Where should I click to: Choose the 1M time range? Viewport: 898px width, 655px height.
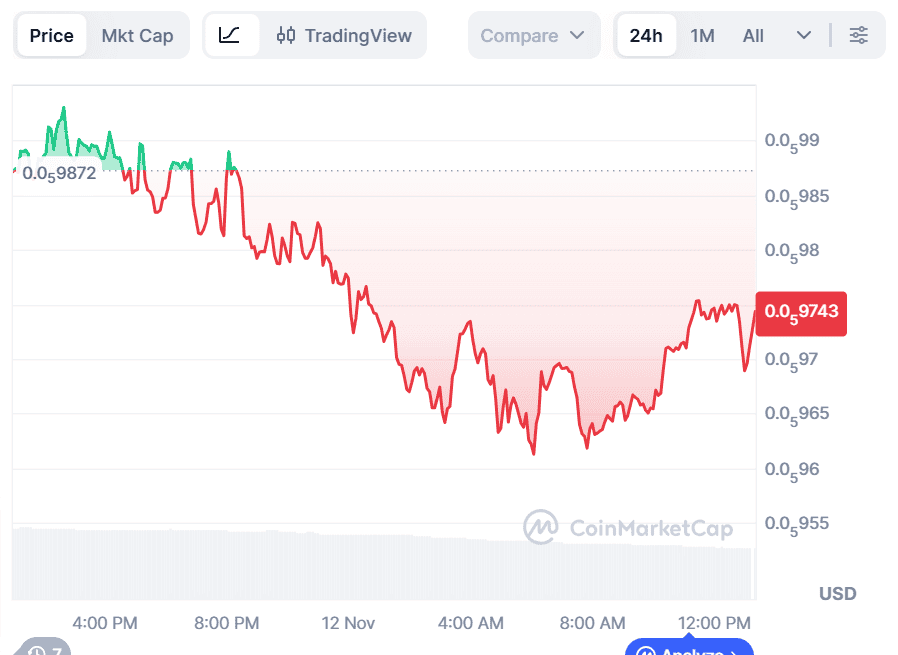coord(702,36)
